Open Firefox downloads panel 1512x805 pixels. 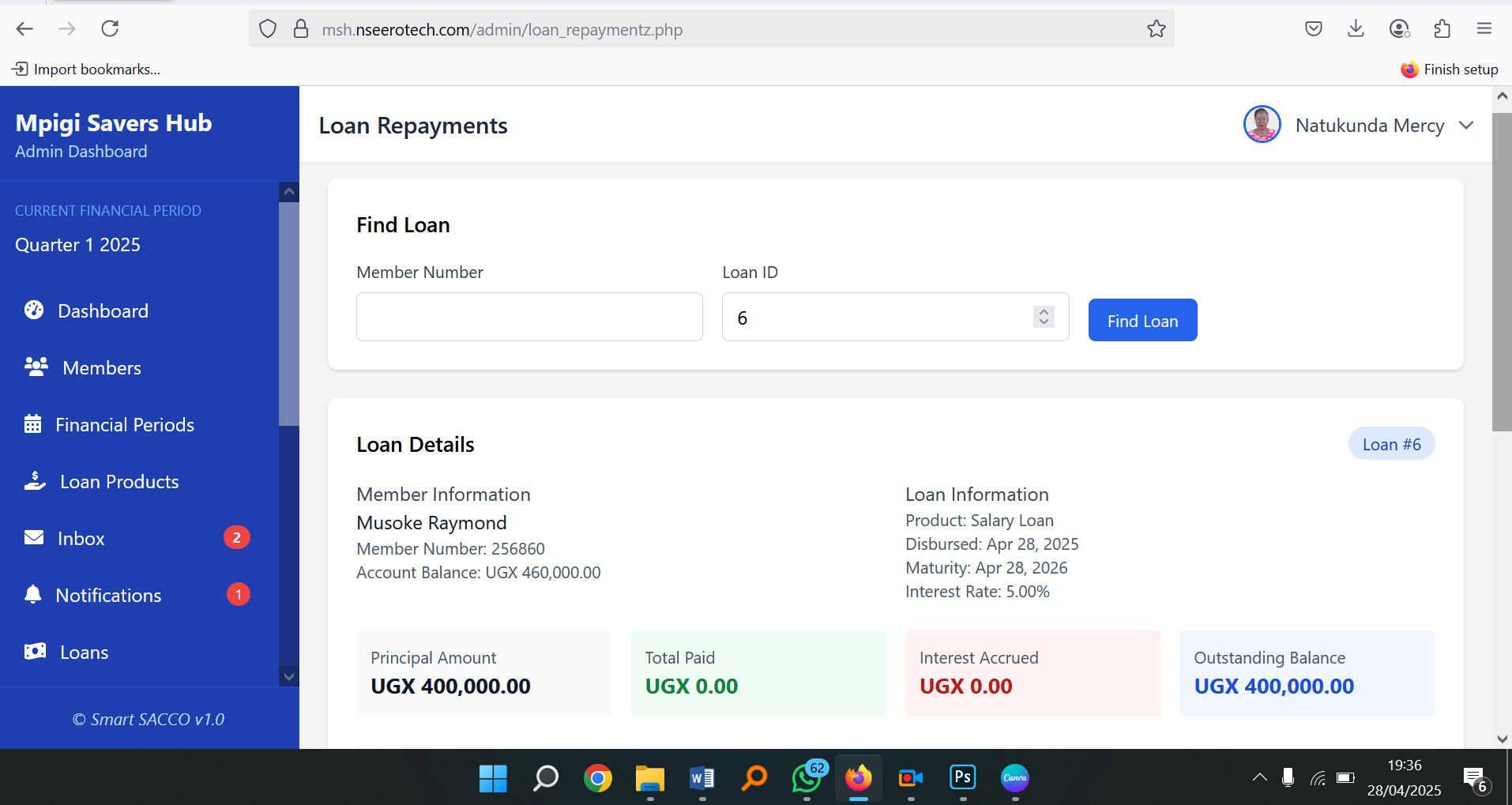coord(1356,29)
